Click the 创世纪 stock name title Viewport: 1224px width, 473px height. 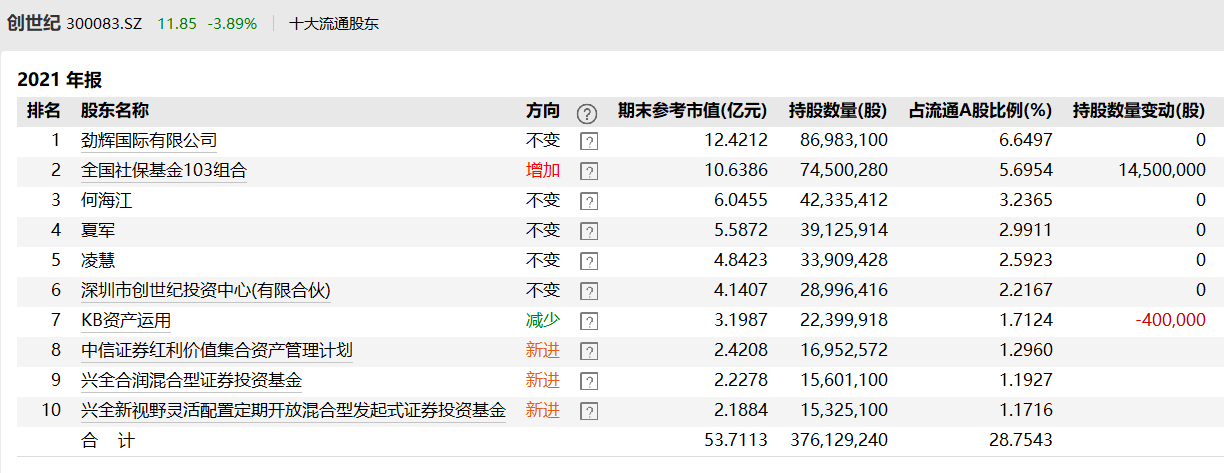(33, 22)
